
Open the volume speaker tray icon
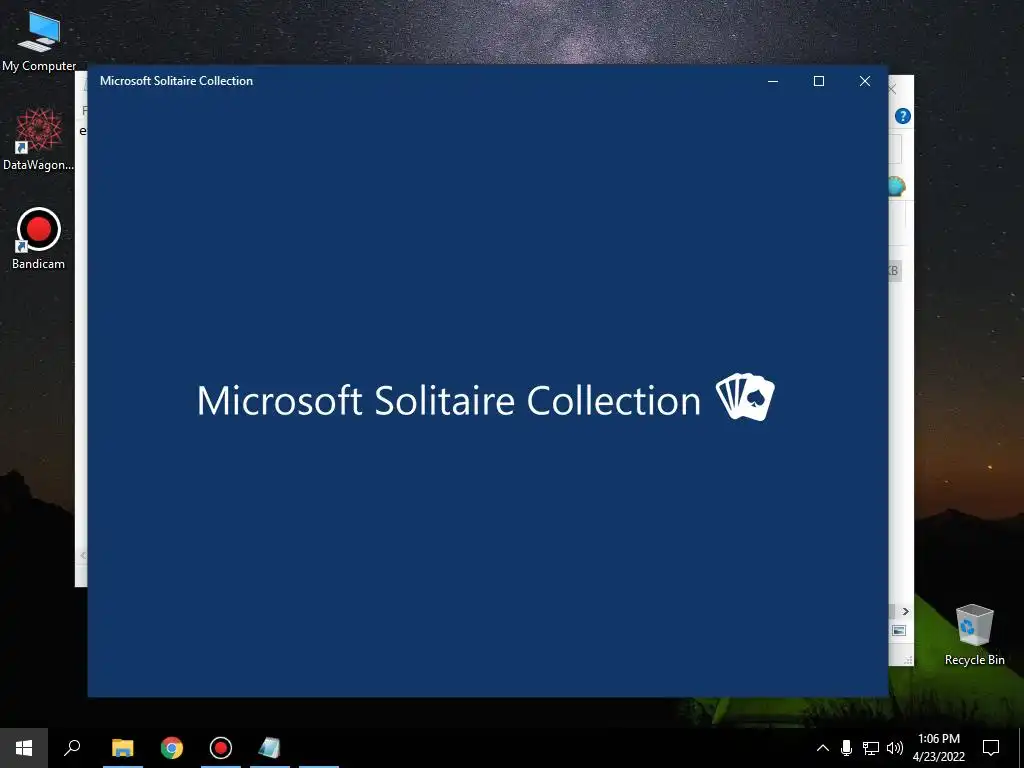tap(895, 748)
